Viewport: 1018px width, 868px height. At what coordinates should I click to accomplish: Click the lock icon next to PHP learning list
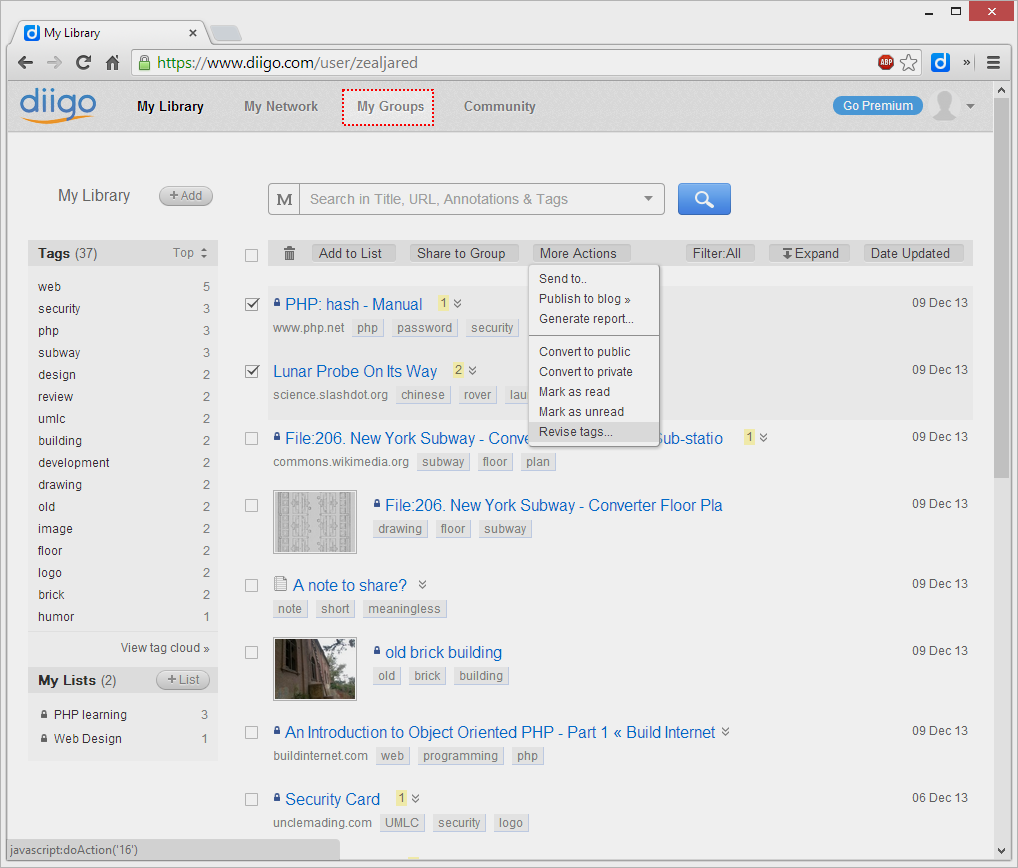pos(43,714)
